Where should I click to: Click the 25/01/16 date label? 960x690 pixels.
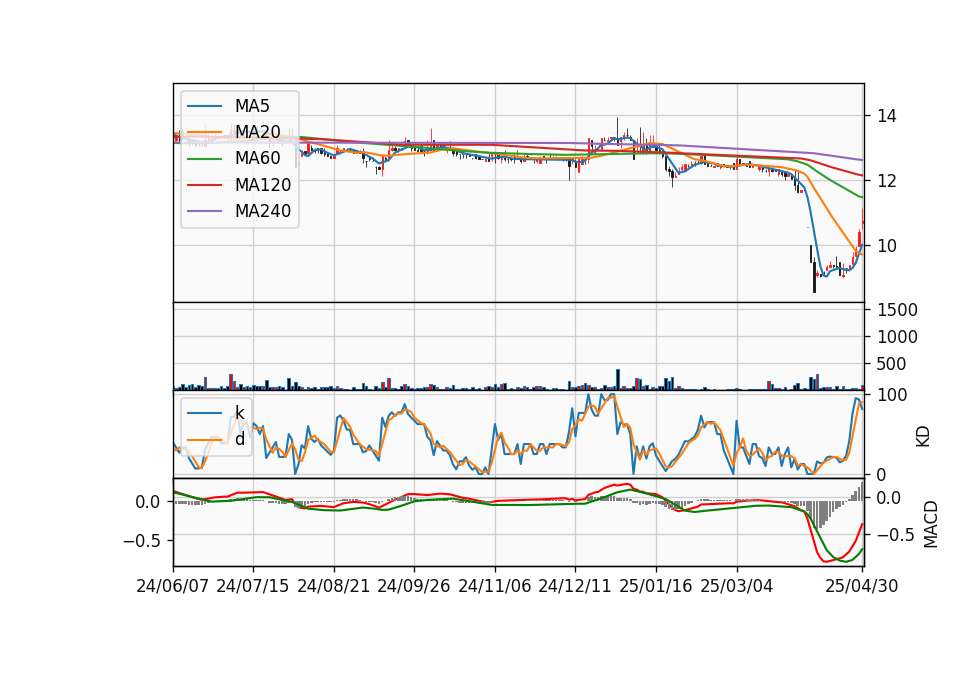(656, 586)
